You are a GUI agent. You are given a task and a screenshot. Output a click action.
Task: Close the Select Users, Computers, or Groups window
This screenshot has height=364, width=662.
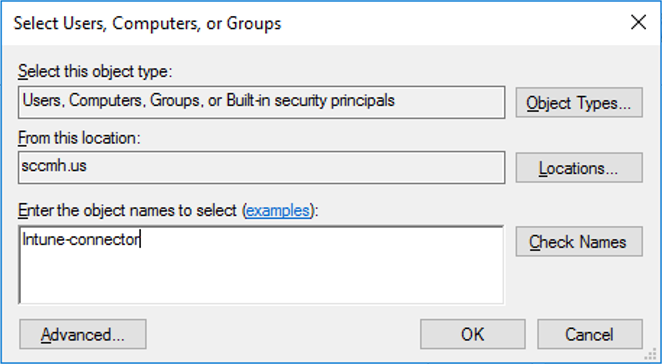638,22
